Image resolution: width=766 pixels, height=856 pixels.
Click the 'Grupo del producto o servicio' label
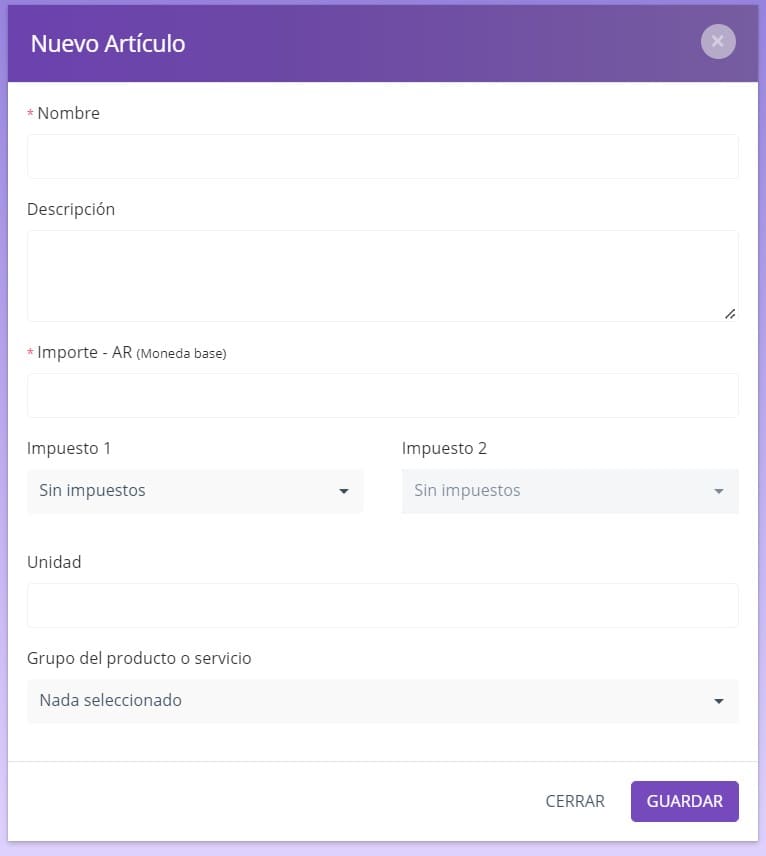[x=139, y=658]
